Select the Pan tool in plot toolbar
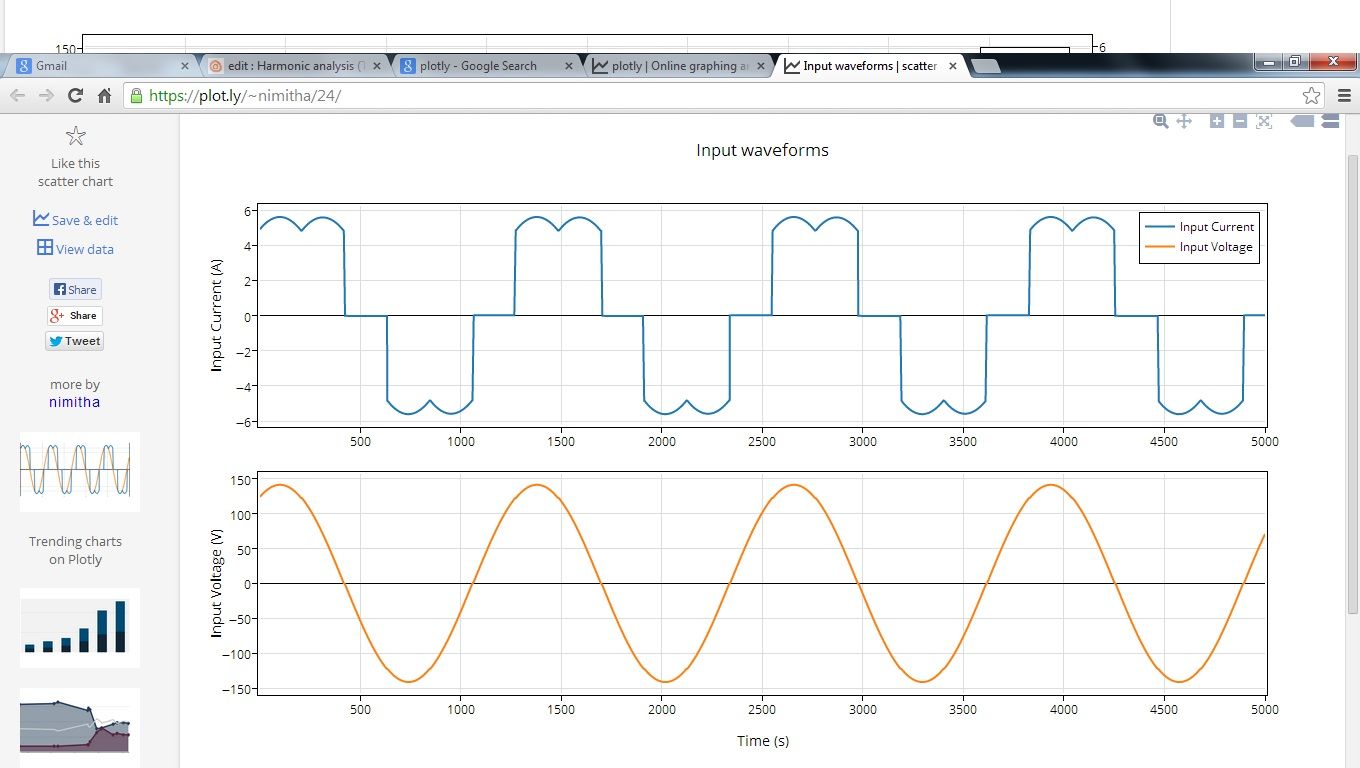 [1184, 121]
